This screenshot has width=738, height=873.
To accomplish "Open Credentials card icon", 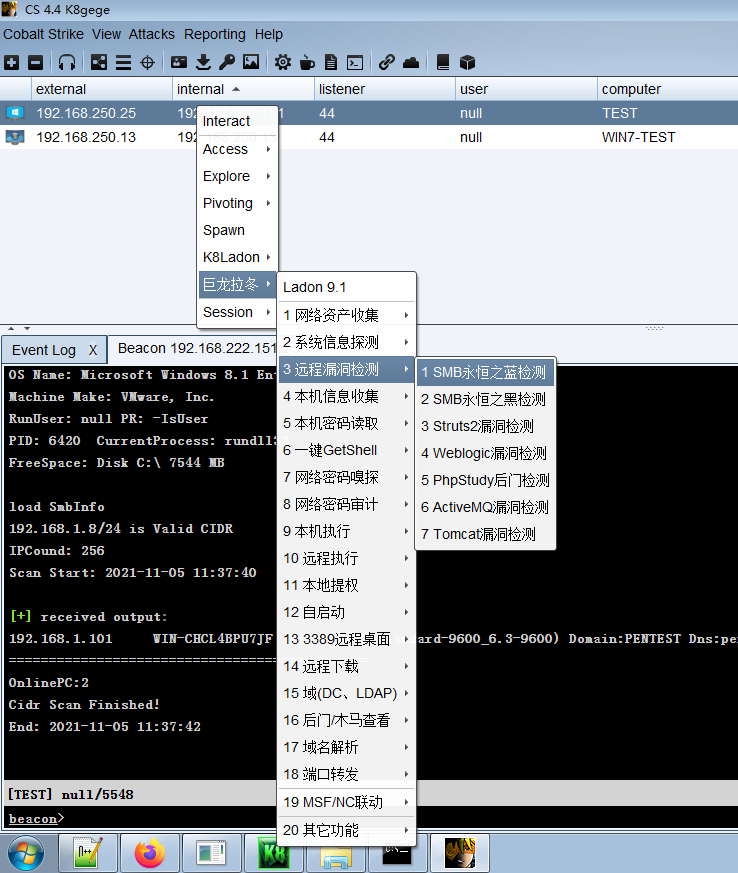I will pos(179,62).
